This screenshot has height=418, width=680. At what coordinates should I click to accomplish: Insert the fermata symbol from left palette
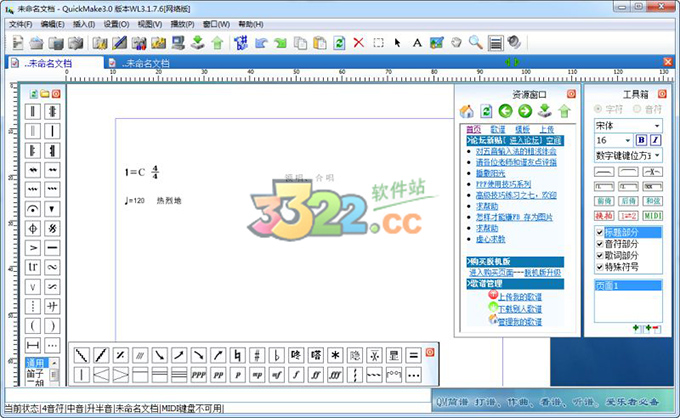pos(32,208)
